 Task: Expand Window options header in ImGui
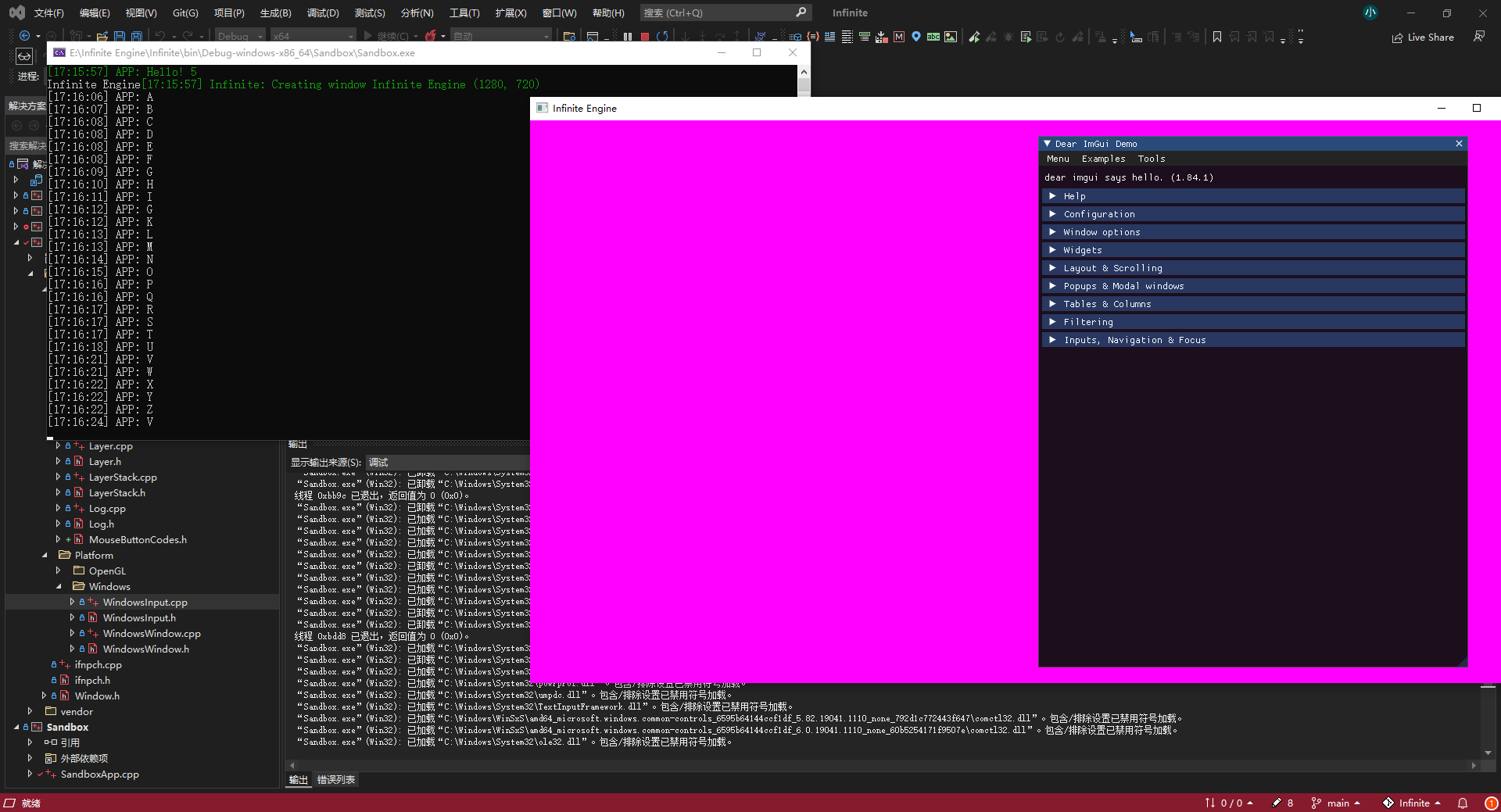1253,232
